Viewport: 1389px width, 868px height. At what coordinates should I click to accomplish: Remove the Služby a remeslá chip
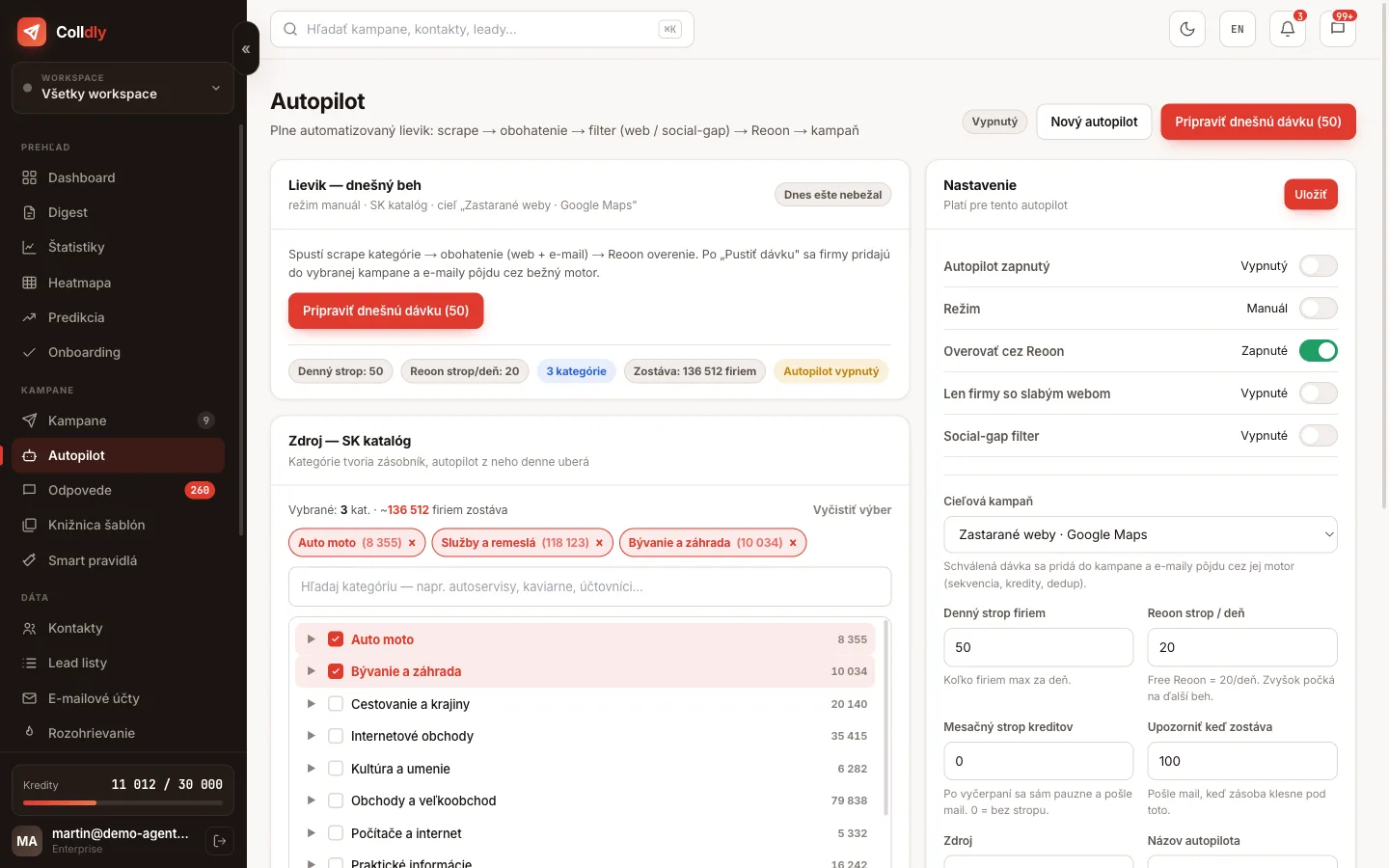click(x=599, y=543)
